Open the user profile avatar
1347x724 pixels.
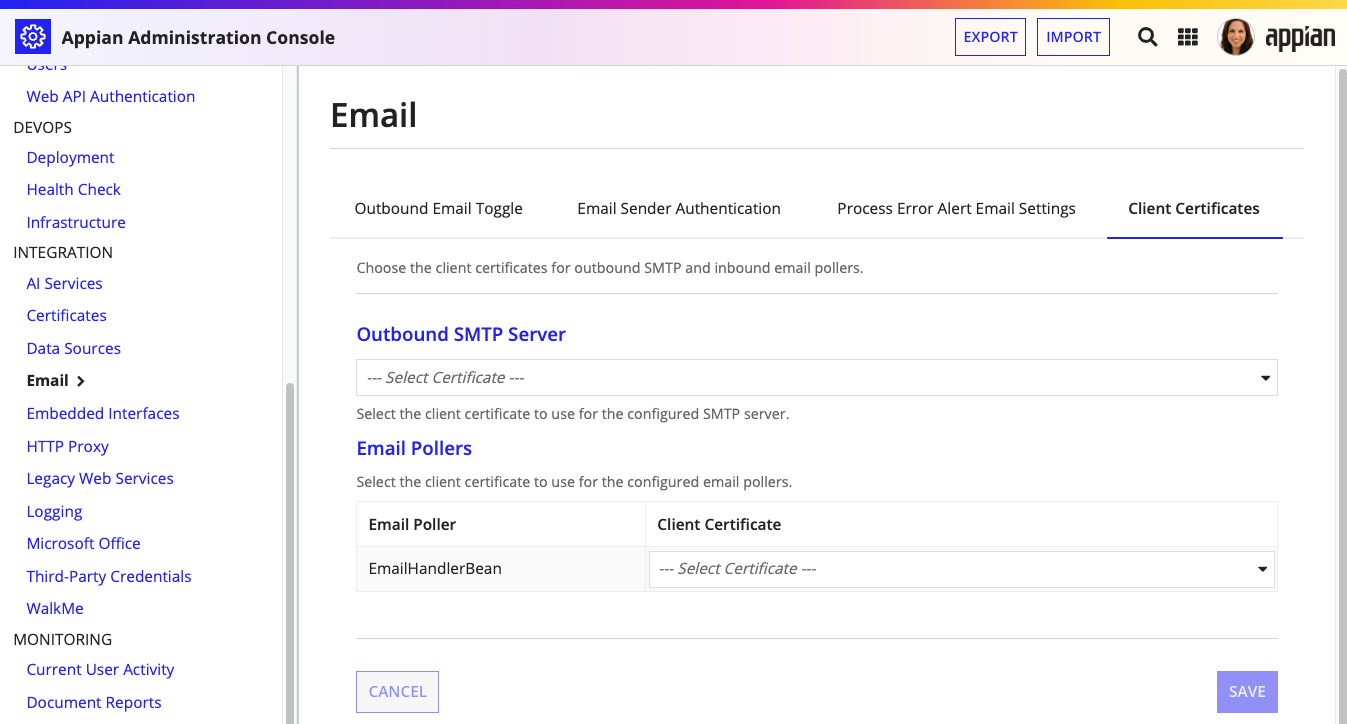[x=1236, y=37]
